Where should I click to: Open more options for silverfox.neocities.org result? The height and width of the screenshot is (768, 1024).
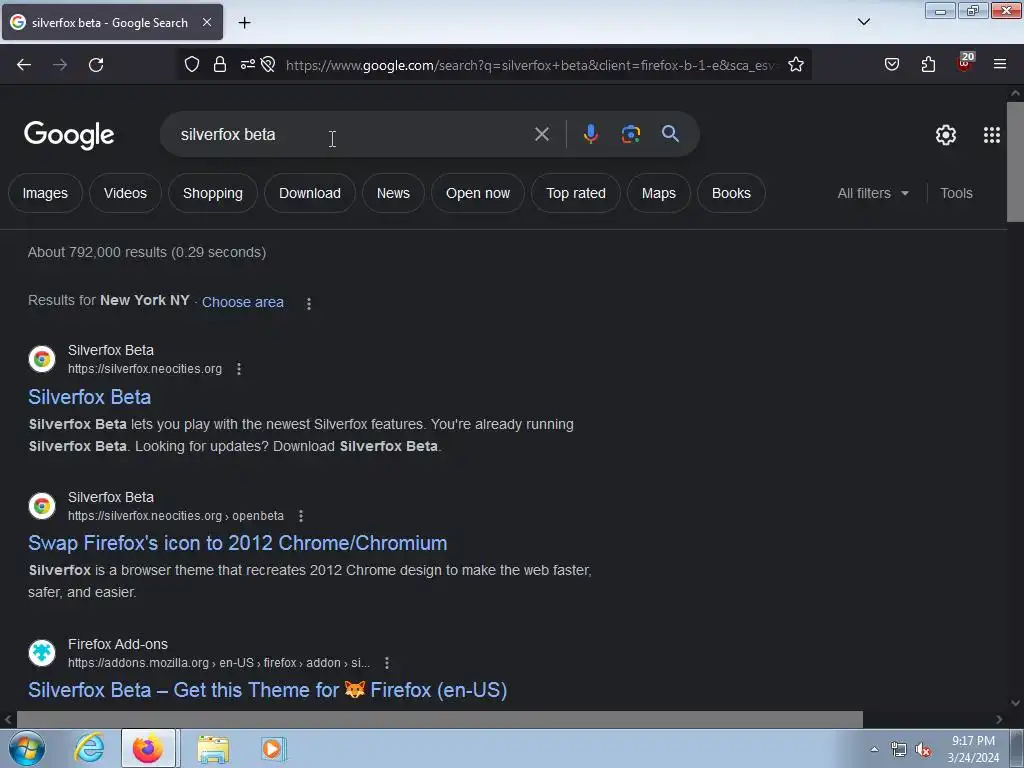click(239, 369)
